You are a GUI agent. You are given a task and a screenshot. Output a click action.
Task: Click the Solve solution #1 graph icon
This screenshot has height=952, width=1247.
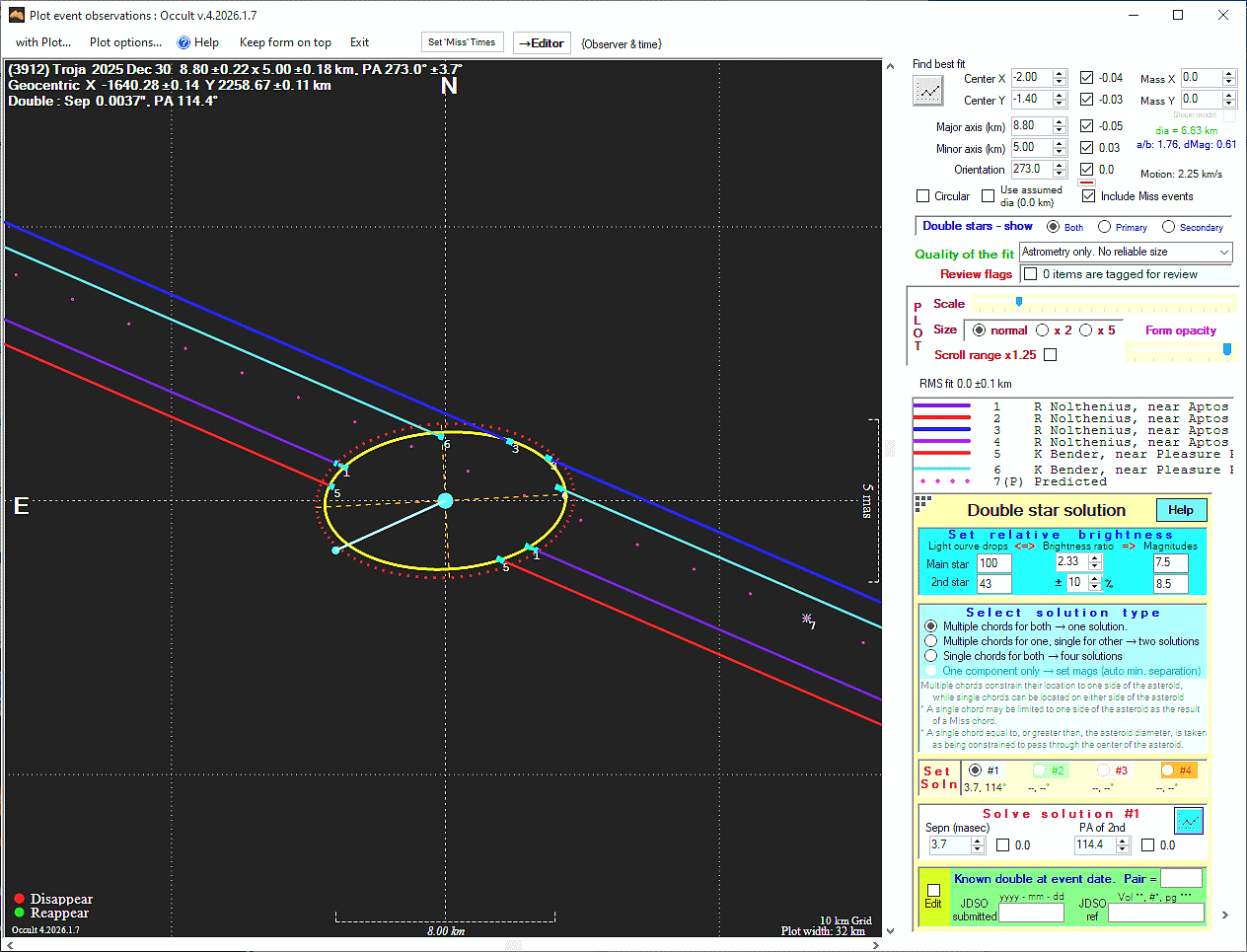(1189, 821)
